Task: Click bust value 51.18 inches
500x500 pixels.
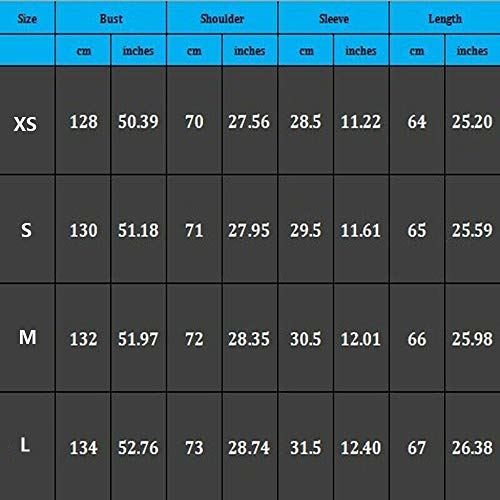Action: [138, 230]
